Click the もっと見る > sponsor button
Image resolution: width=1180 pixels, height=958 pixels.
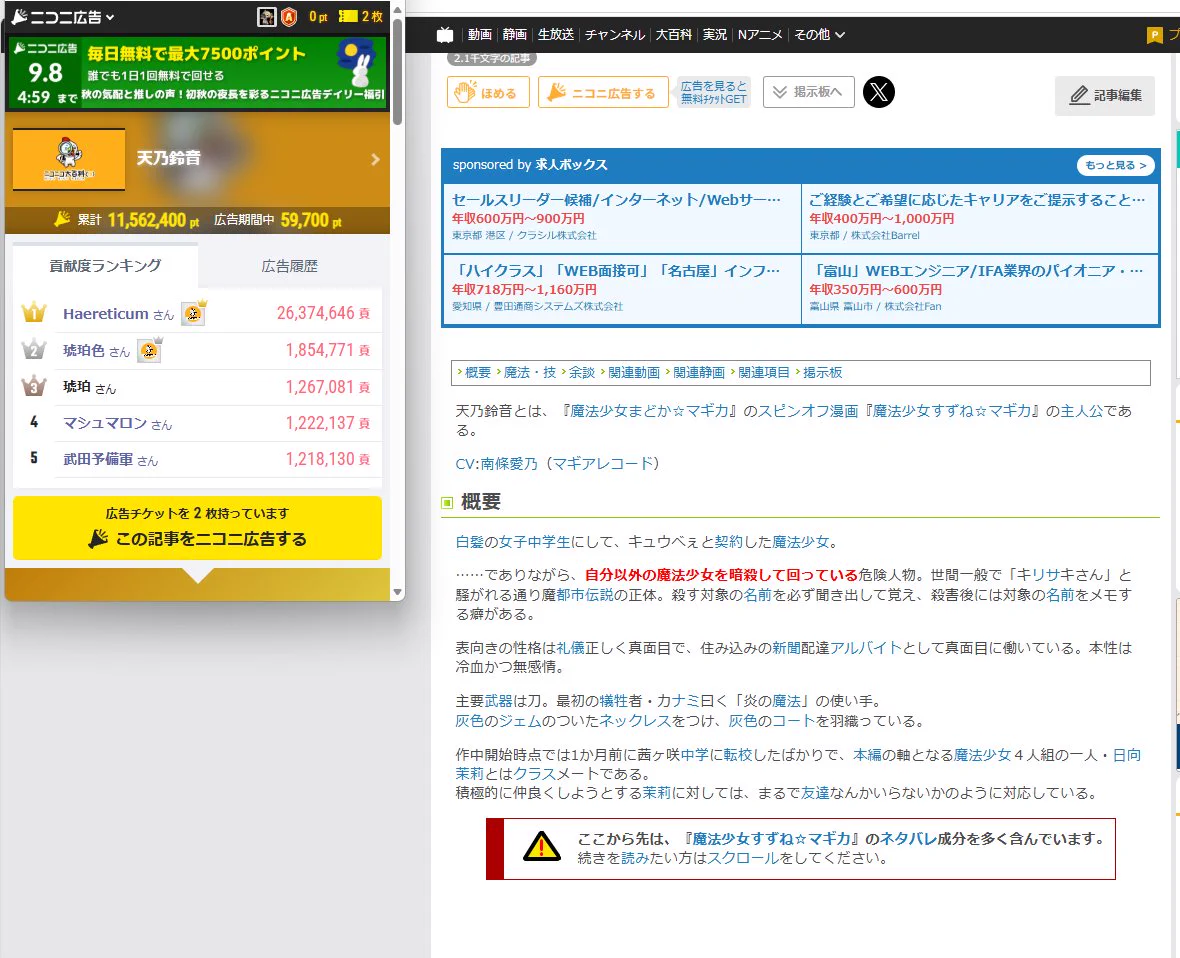1115,165
